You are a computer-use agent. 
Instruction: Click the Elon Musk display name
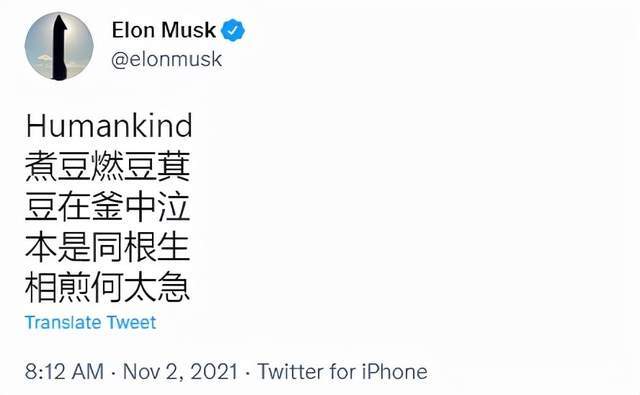[x=164, y=30]
